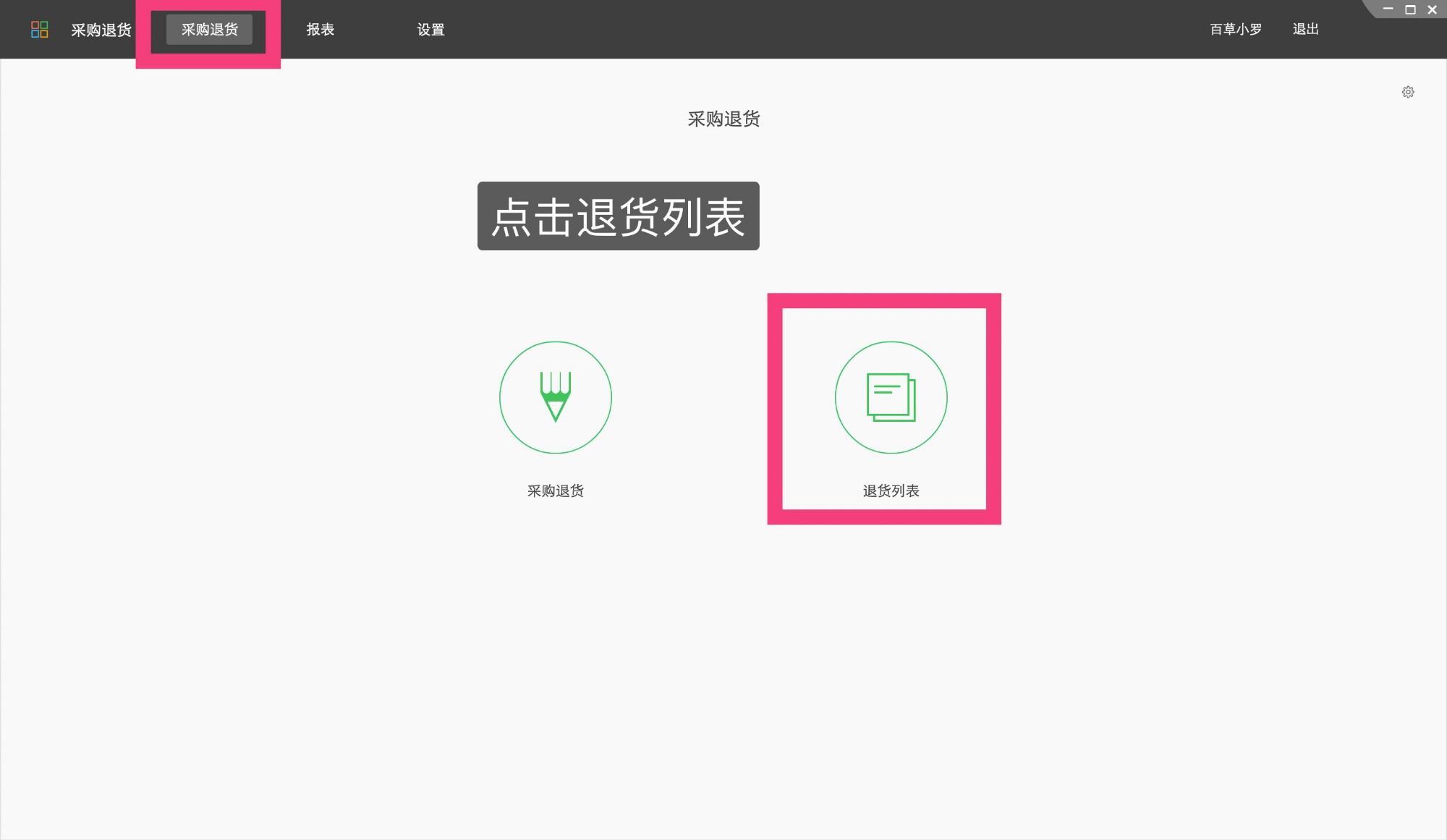Click the 点击退货列表 tooltip banner

(618, 216)
